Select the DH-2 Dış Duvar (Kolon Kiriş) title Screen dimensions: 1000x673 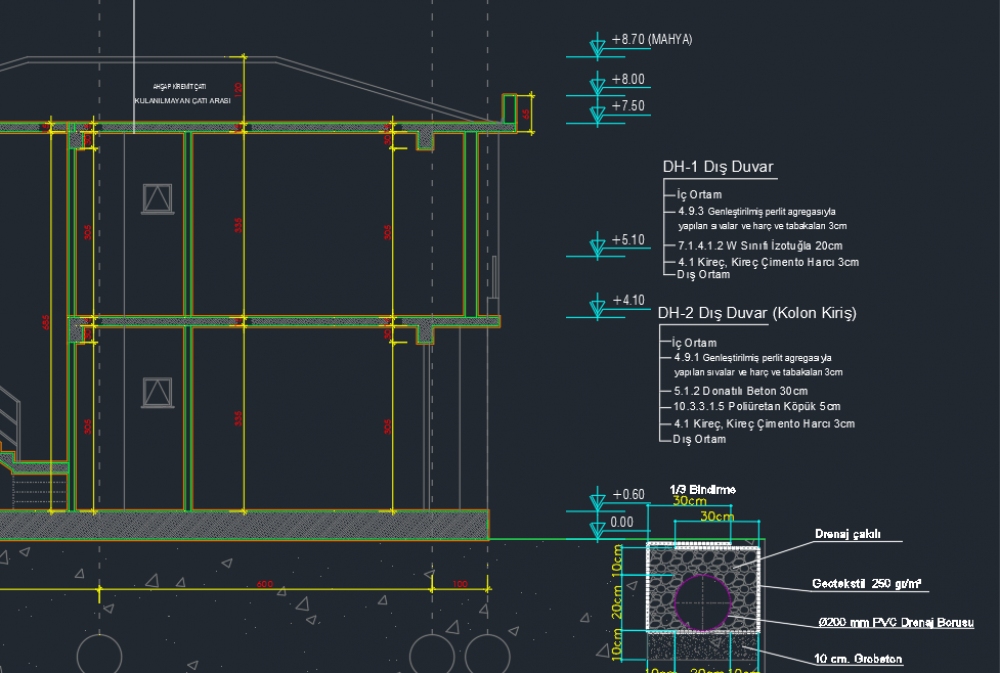point(756,312)
